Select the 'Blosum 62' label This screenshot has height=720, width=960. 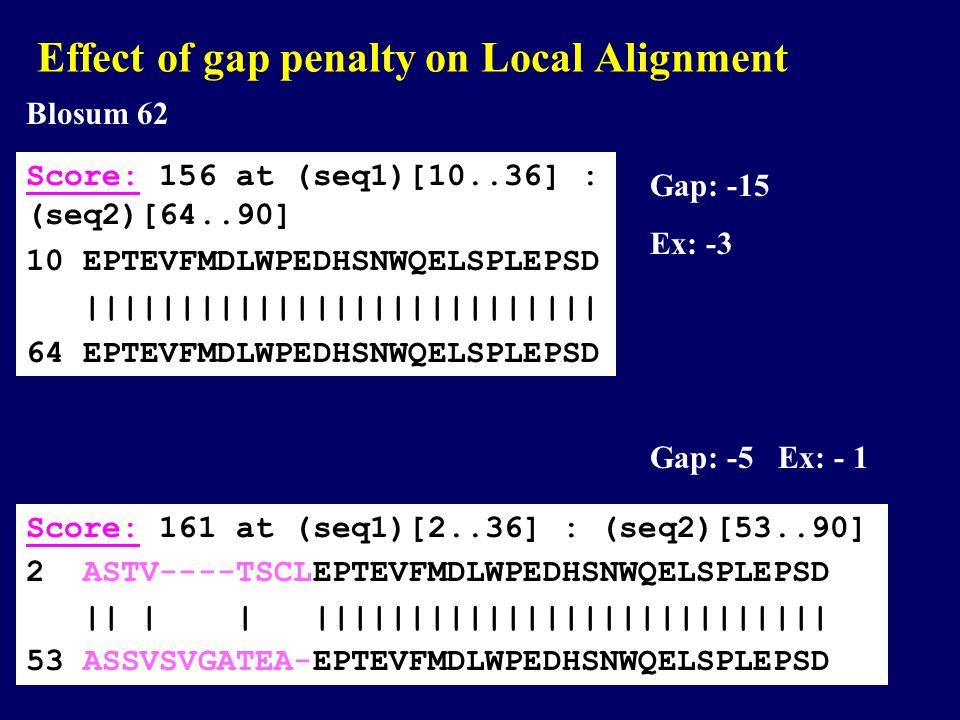[x=97, y=114]
